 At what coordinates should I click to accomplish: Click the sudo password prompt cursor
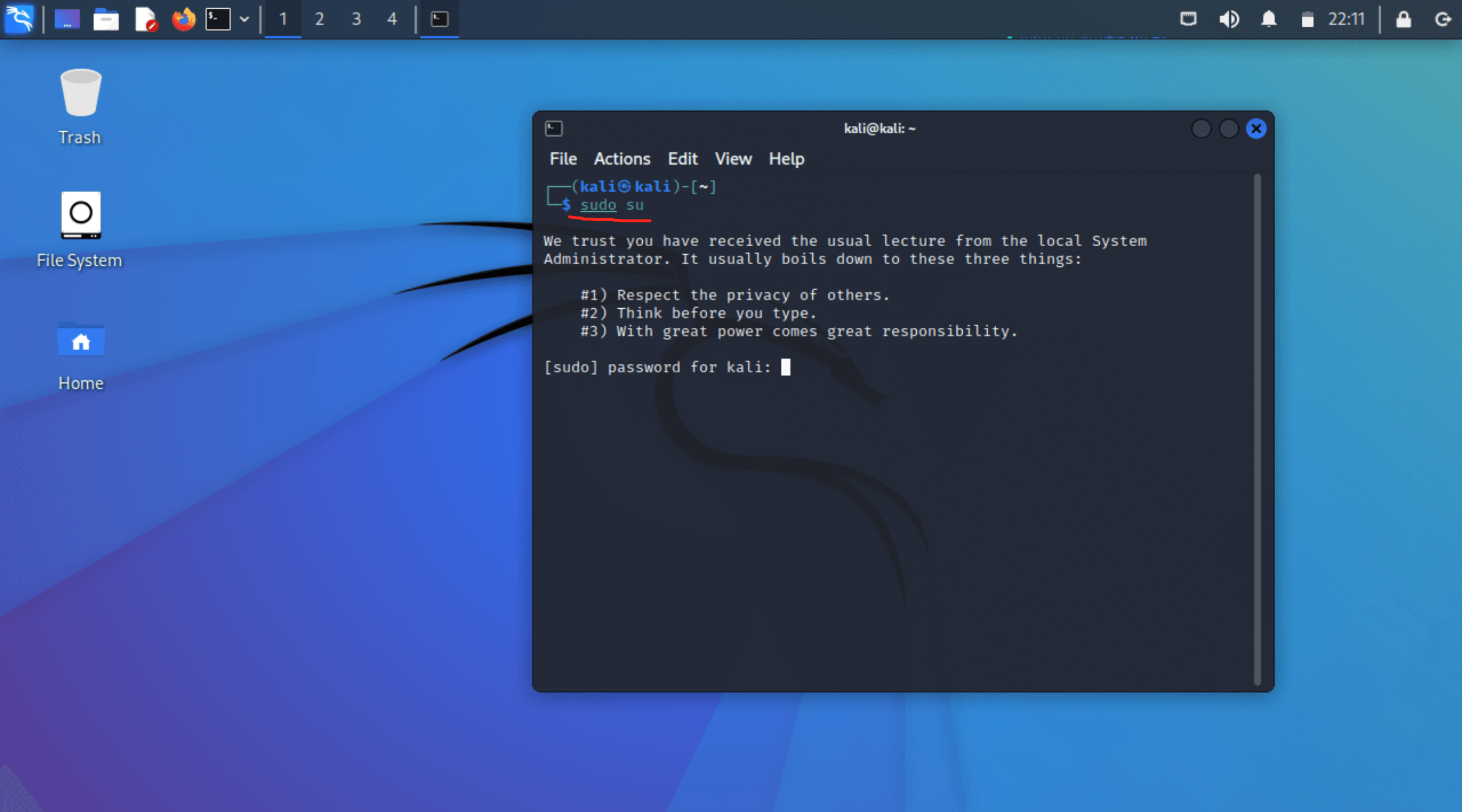[786, 367]
